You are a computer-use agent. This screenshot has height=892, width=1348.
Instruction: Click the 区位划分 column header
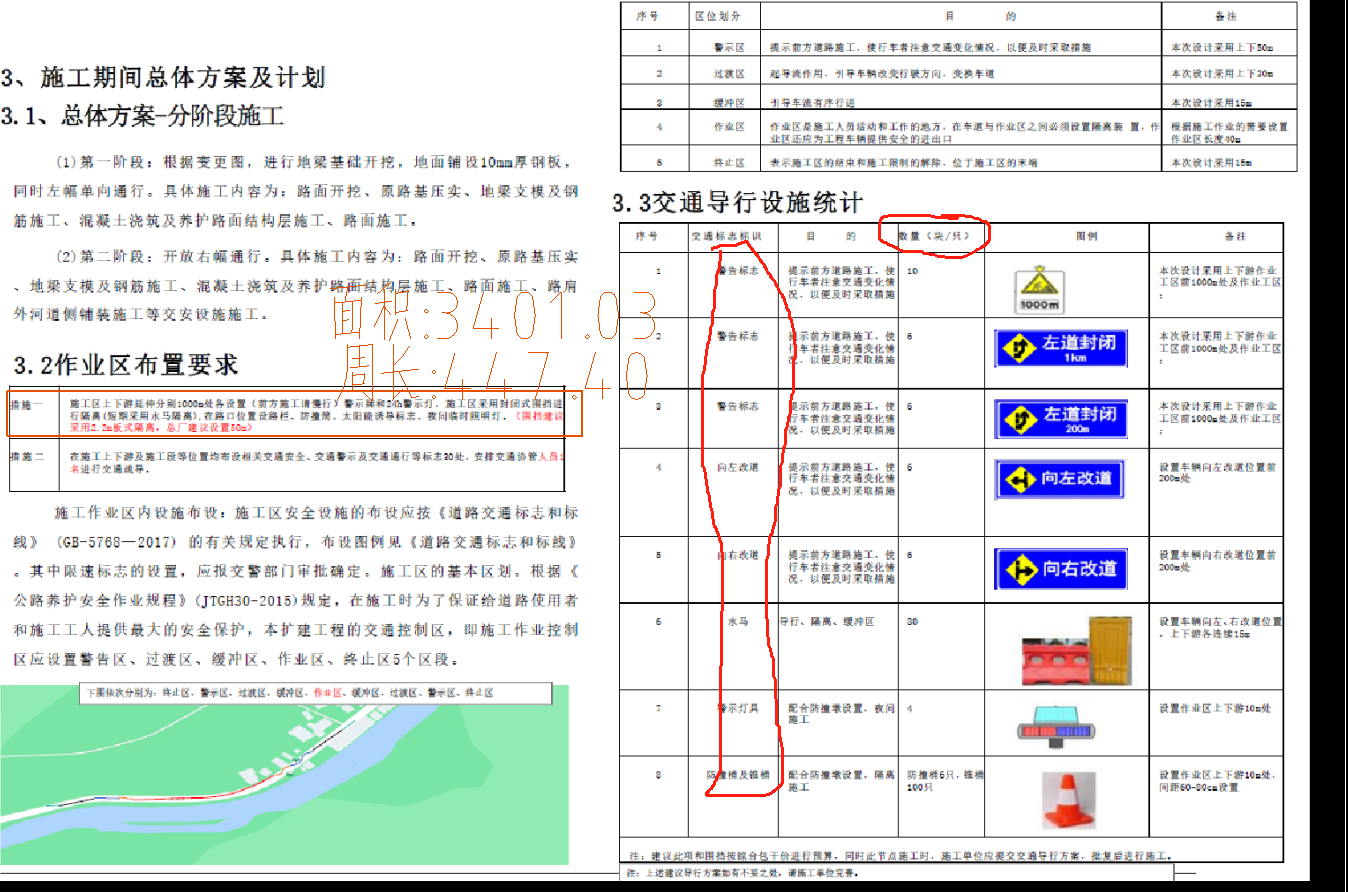(x=718, y=17)
